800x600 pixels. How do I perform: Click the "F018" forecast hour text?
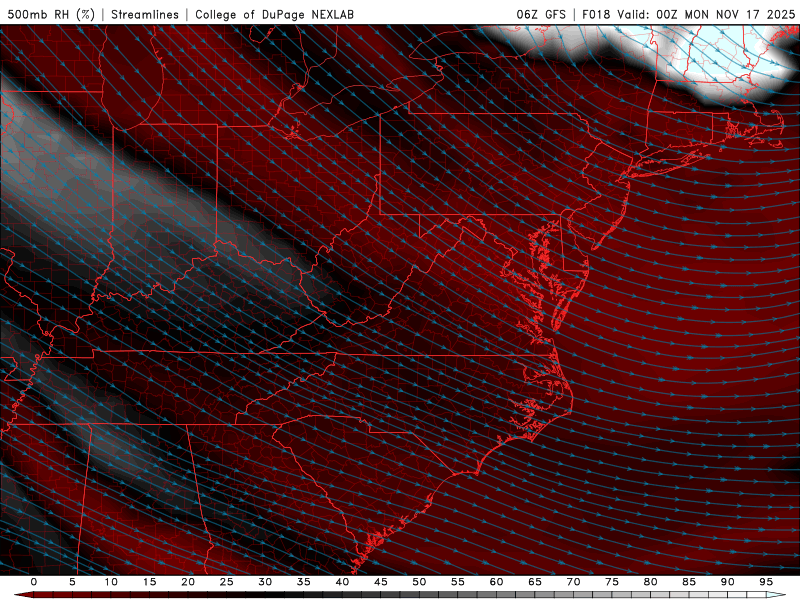pyautogui.click(x=596, y=14)
